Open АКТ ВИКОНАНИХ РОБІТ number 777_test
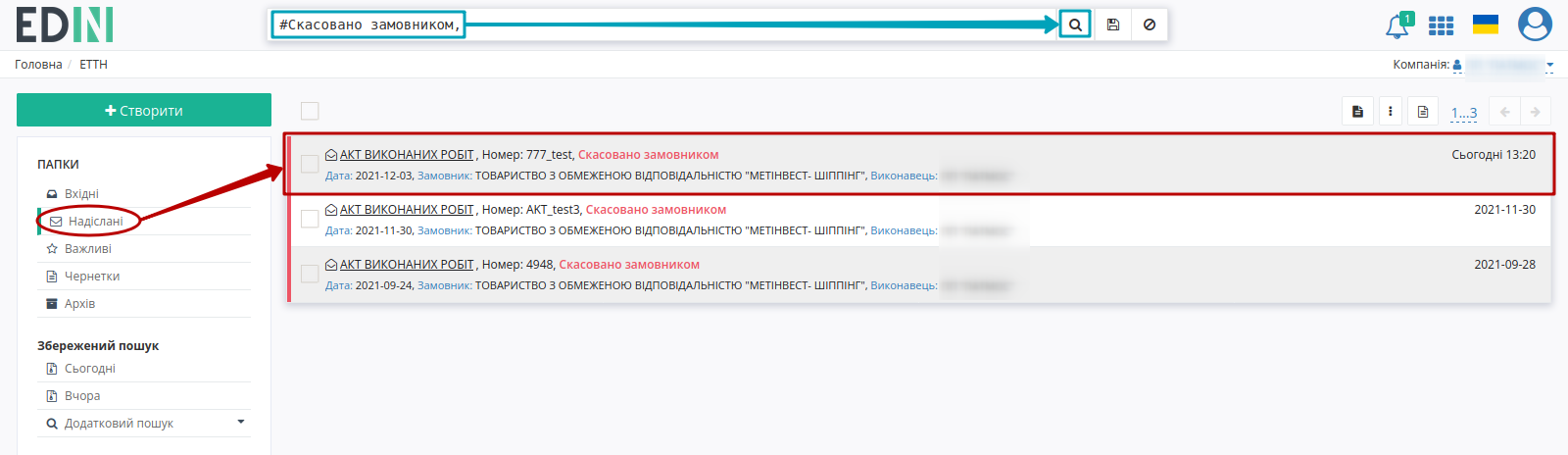1568x455 pixels. point(407,155)
